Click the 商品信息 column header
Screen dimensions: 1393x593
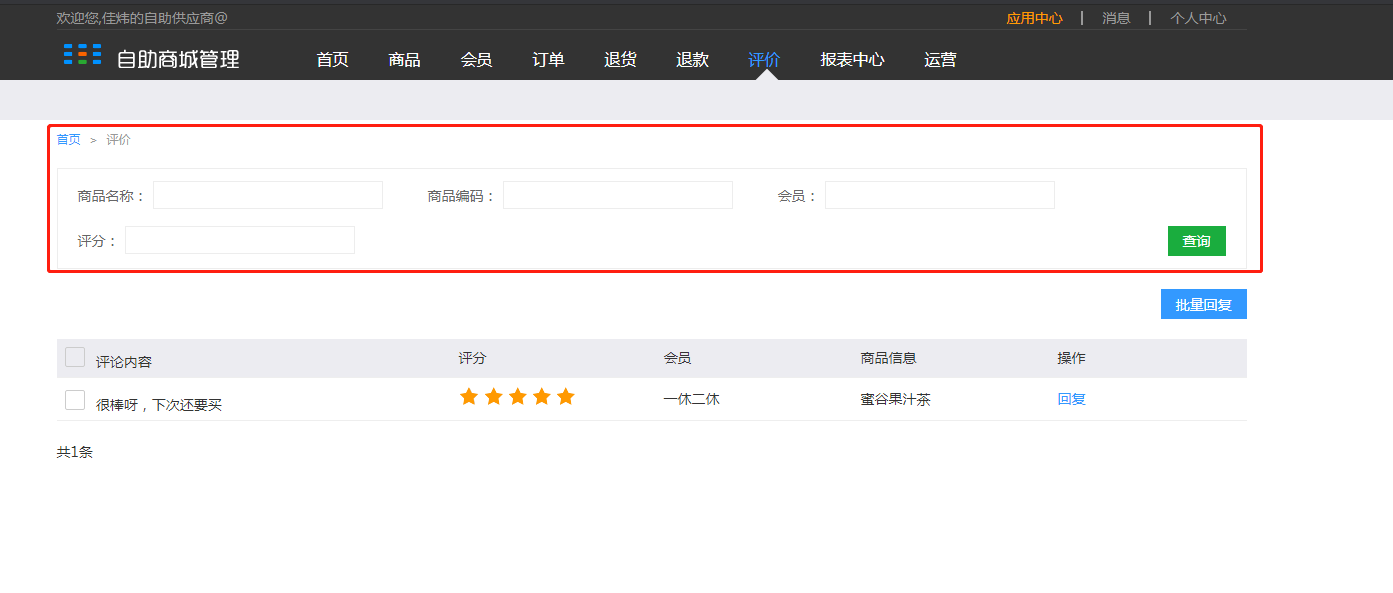click(x=888, y=358)
